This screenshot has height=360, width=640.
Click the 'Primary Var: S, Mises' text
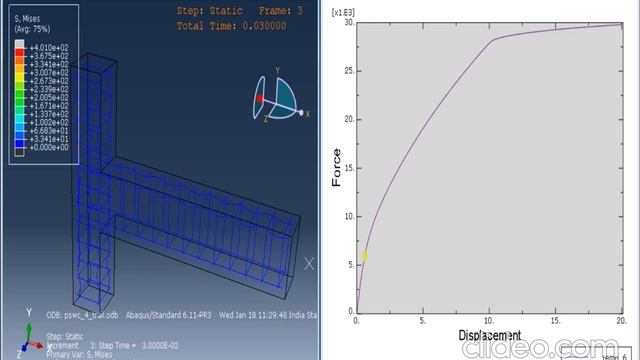pyautogui.click(x=79, y=355)
